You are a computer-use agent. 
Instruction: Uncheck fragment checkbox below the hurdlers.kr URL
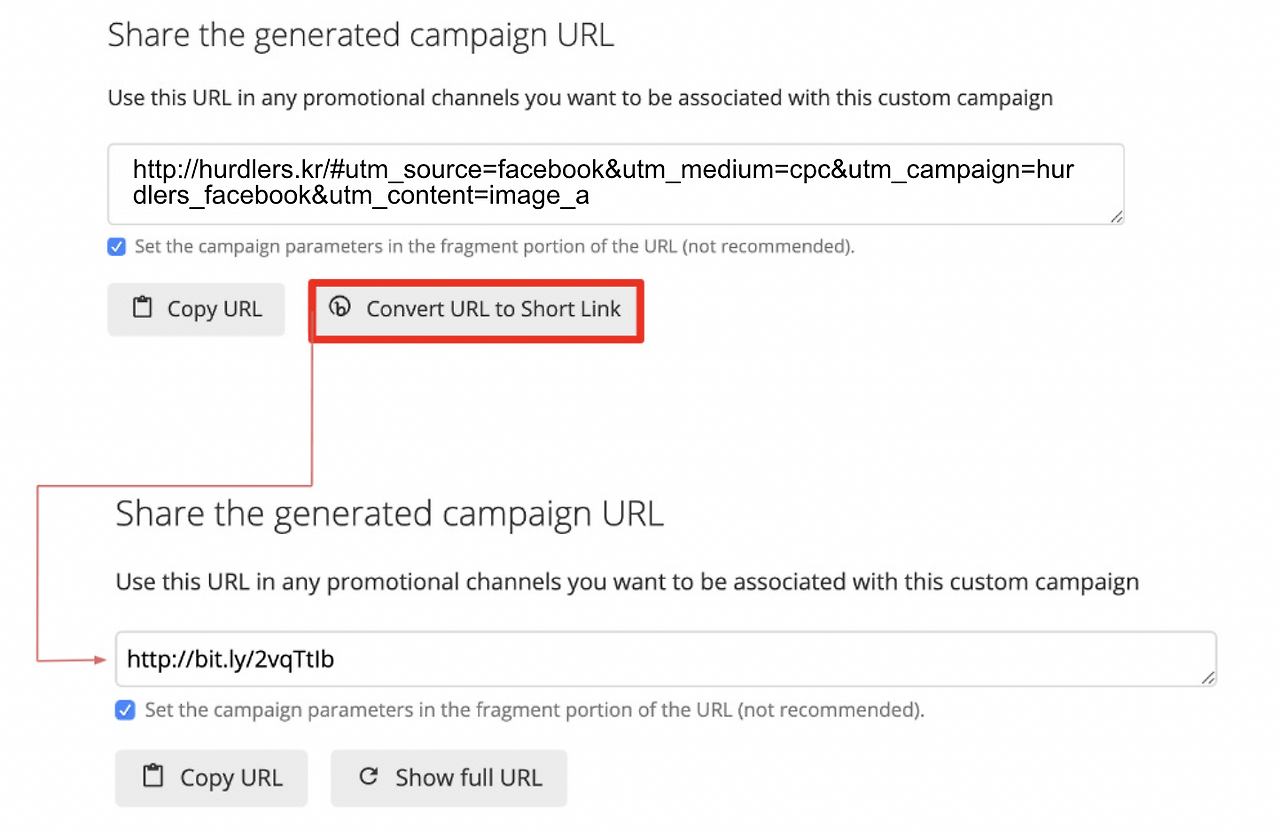coord(117,246)
